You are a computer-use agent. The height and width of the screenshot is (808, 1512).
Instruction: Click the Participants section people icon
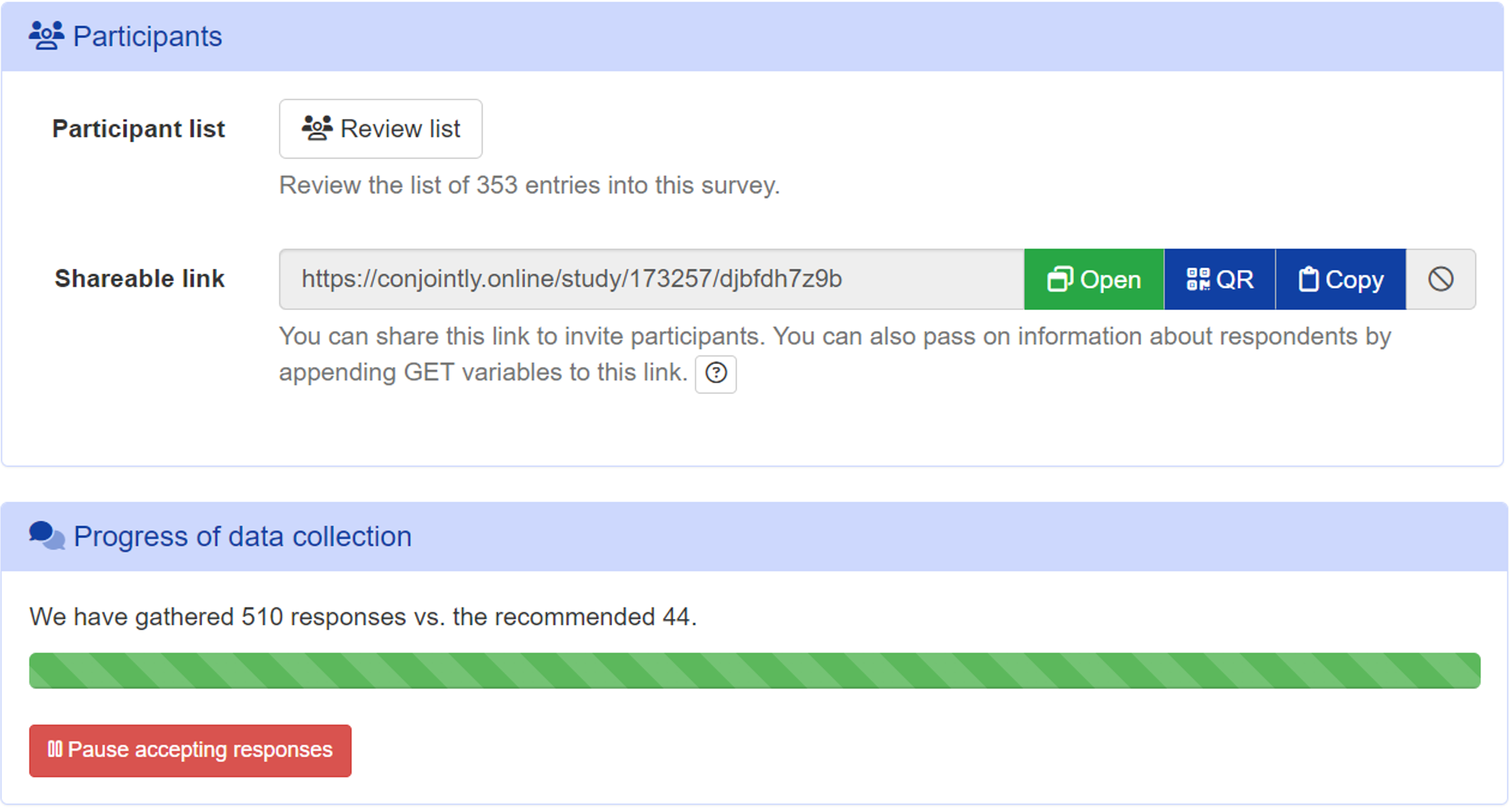47,35
